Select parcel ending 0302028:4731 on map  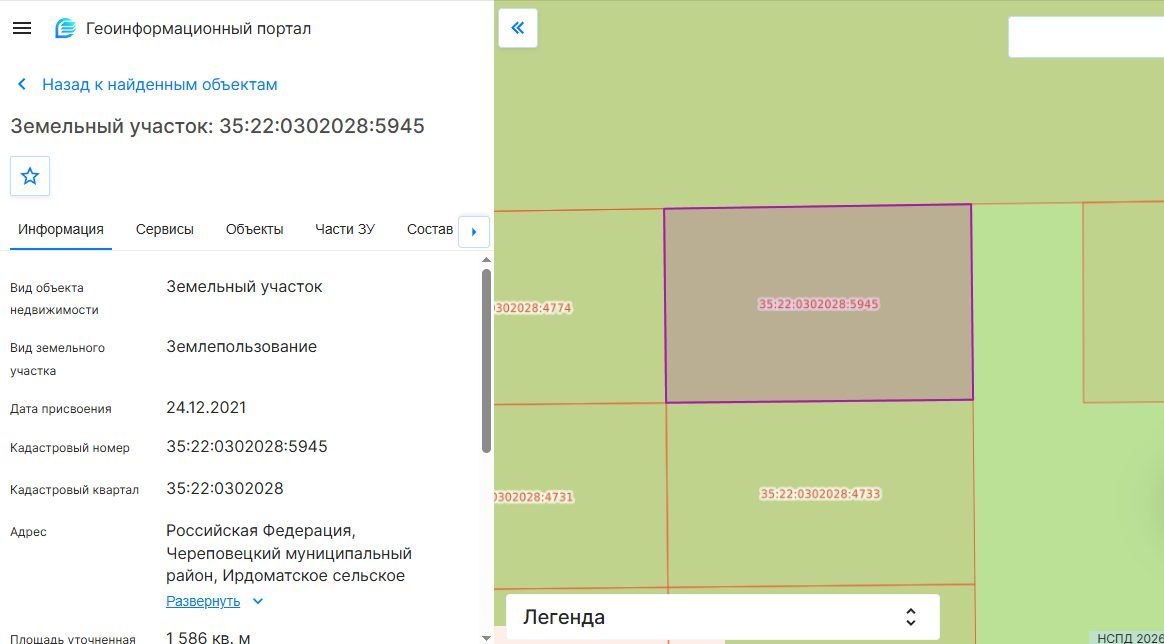534,497
